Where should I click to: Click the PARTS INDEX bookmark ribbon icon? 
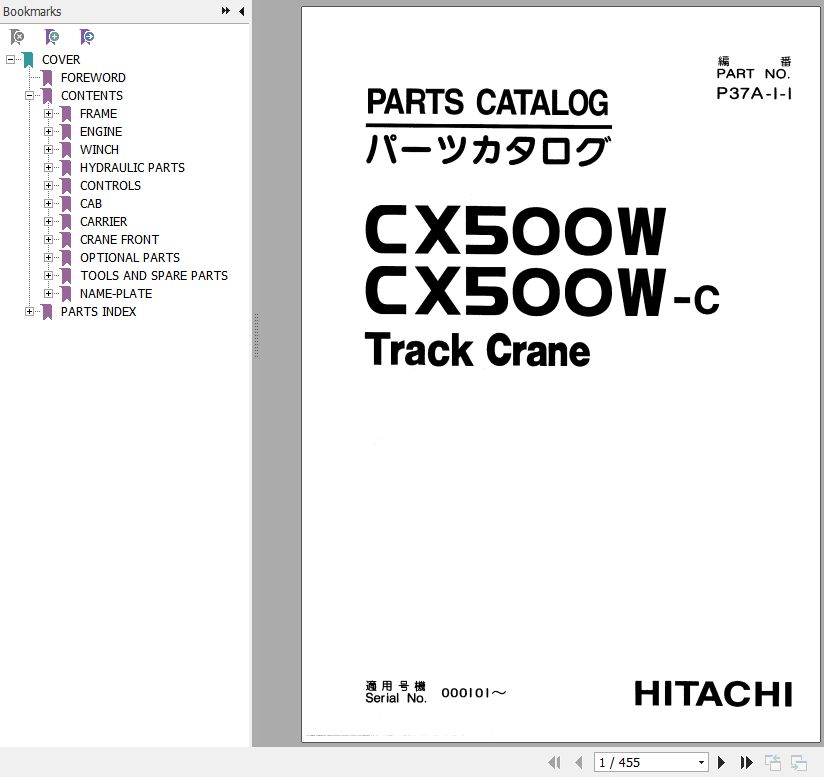pyautogui.click(x=47, y=312)
